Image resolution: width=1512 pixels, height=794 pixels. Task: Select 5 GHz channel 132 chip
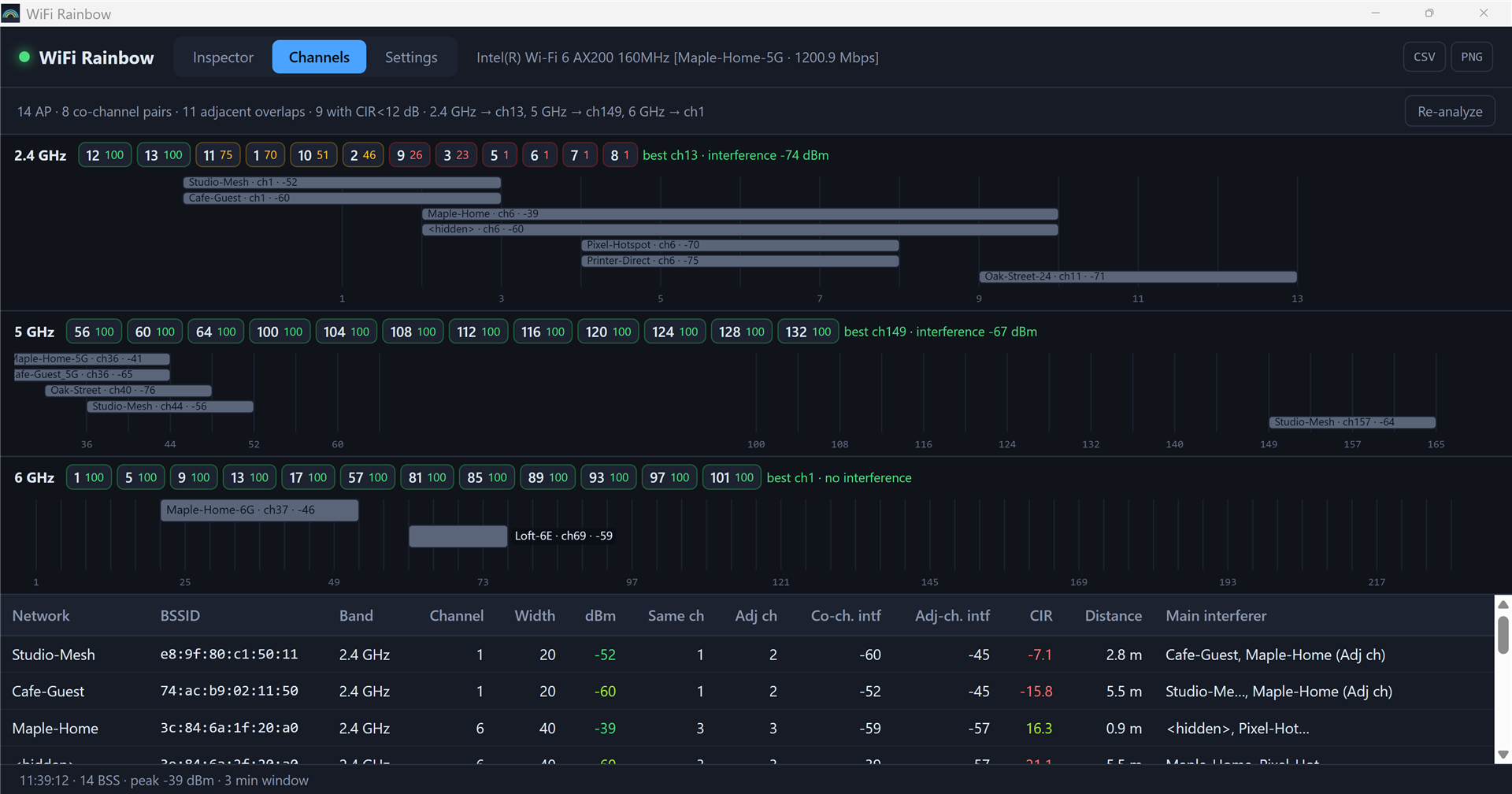pyautogui.click(x=808, y=332)
